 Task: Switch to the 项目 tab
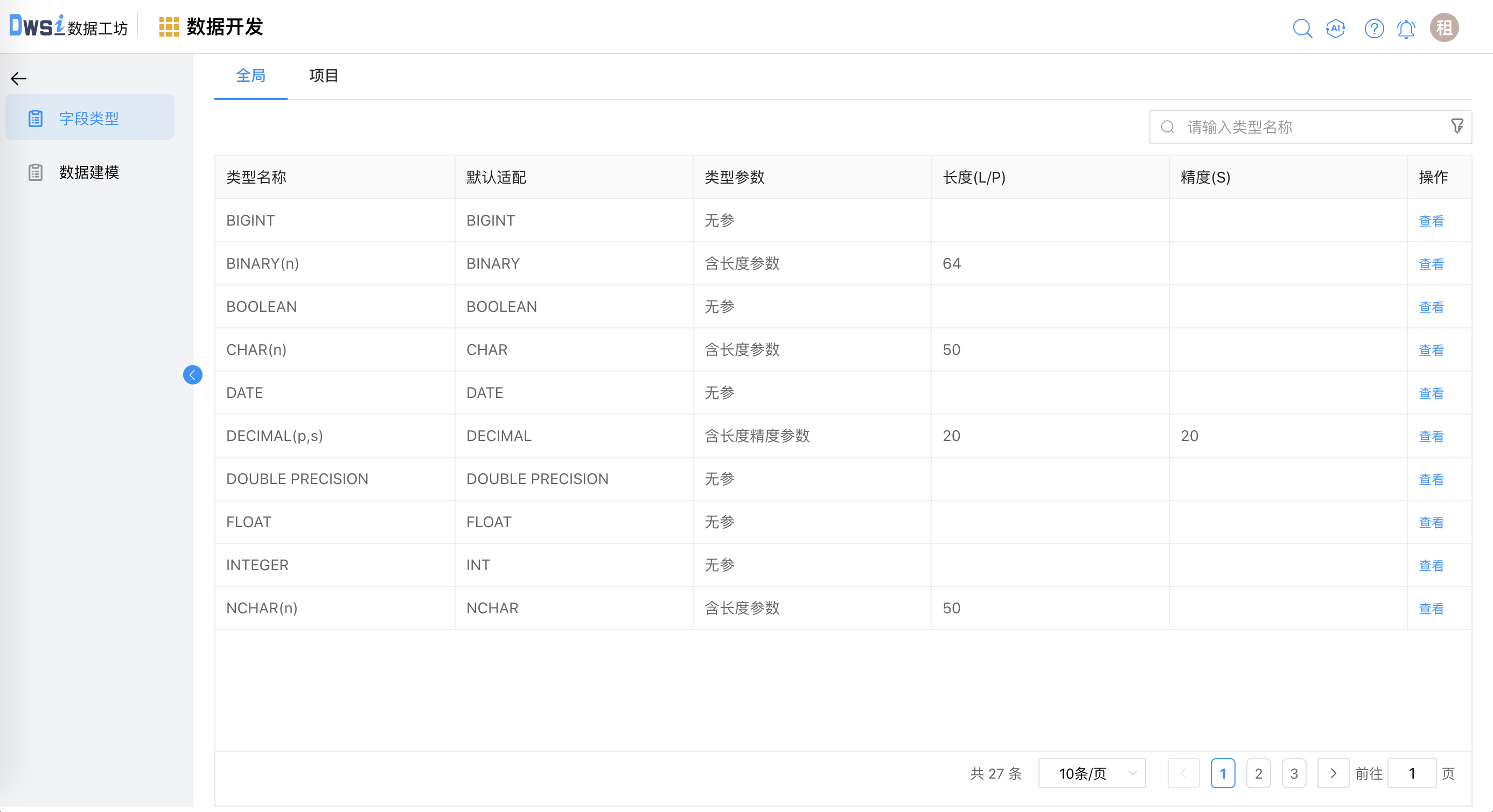point(323,75)
